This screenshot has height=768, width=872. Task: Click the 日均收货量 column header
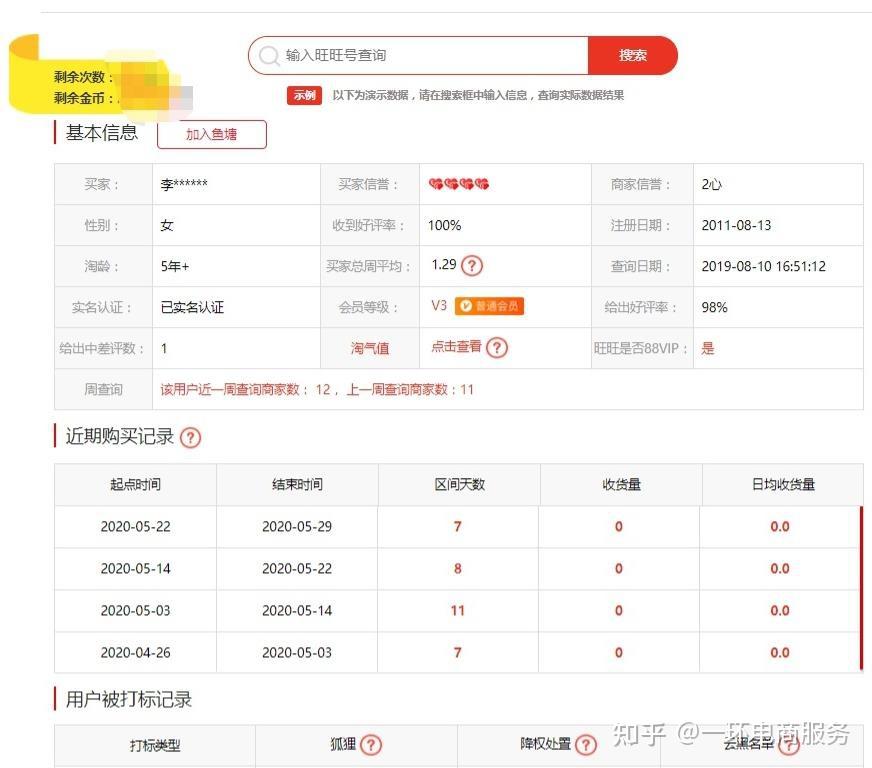point(783,484)
